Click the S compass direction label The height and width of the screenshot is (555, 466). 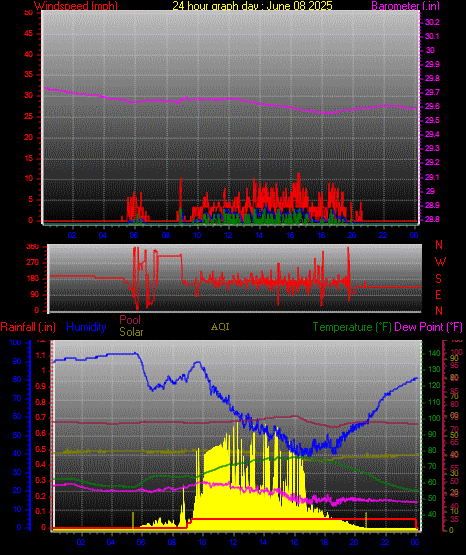pos(438,279)
